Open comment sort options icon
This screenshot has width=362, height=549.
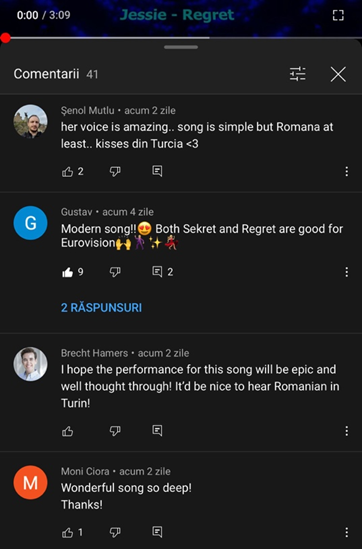tap(298, 74)
